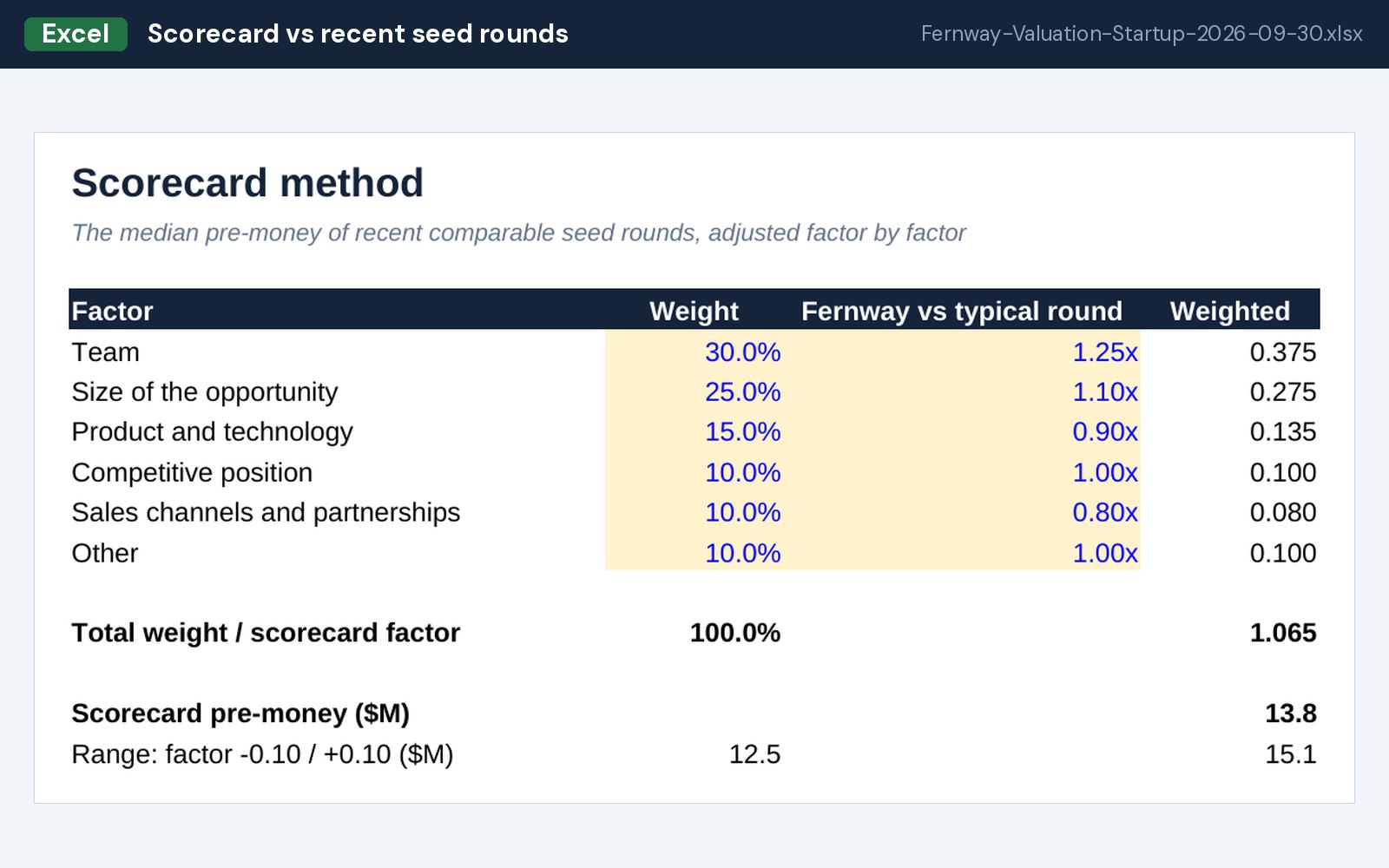Click the 'Fernway vs typical round' header
This screenshot has height=868, width=1389.
coord(961,311)
